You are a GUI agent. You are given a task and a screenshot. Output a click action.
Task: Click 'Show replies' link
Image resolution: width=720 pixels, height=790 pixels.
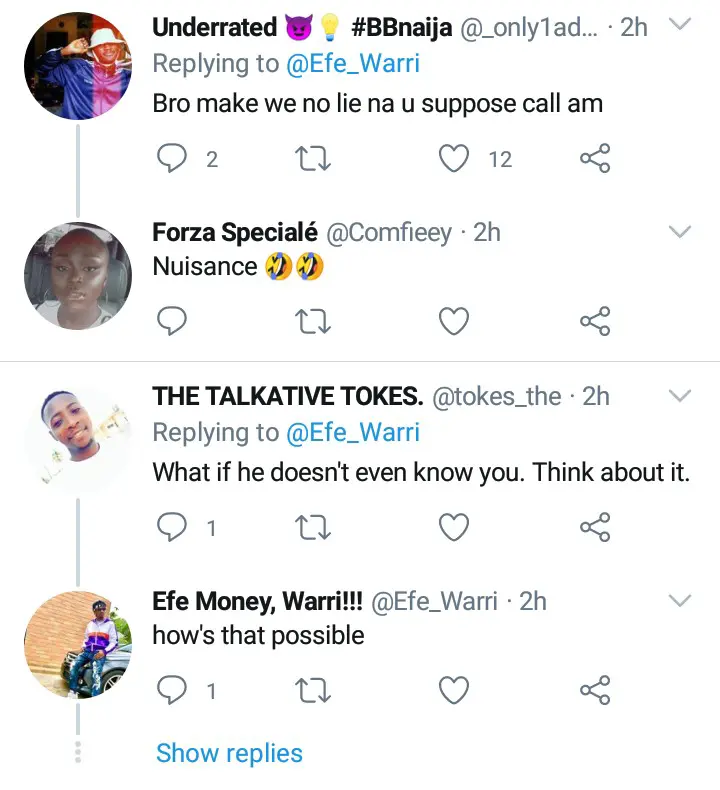point(229,753)
